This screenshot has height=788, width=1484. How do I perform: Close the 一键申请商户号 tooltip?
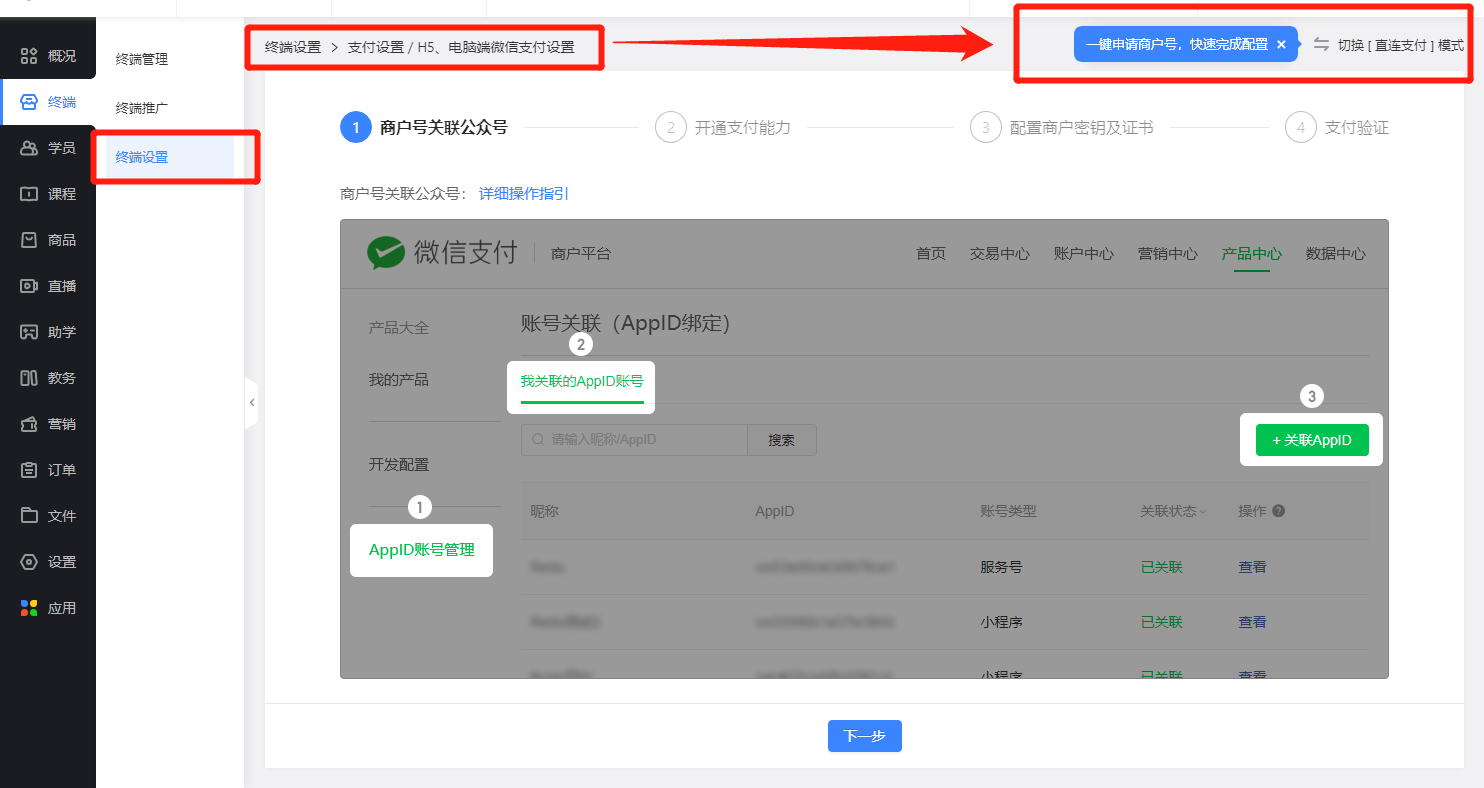tap(1281, 45)
